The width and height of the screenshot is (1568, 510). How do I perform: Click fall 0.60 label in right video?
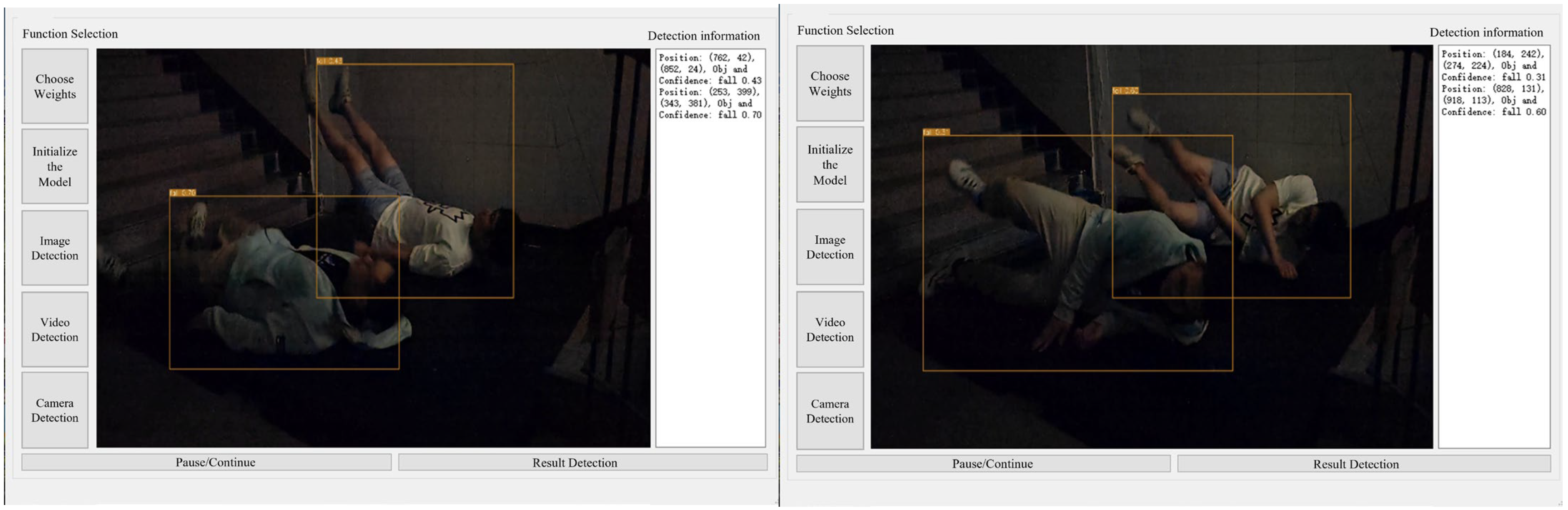coord(1125,91)
